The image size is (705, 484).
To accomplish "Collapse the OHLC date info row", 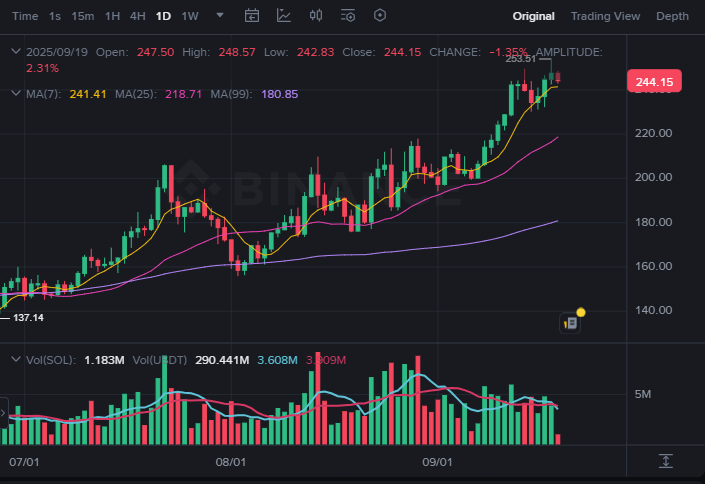I will [x=14, y=51].
